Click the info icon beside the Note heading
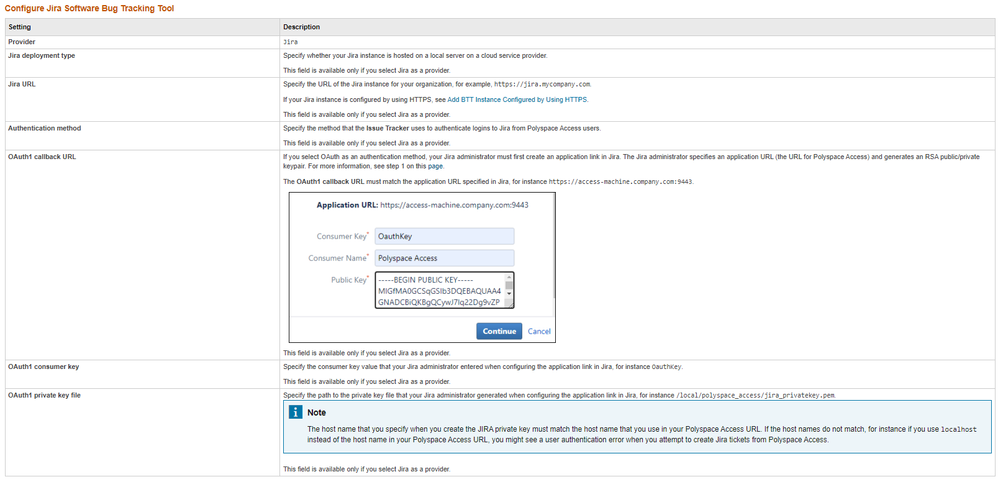This screenshot has height=479, width=998. click(295, 412)
